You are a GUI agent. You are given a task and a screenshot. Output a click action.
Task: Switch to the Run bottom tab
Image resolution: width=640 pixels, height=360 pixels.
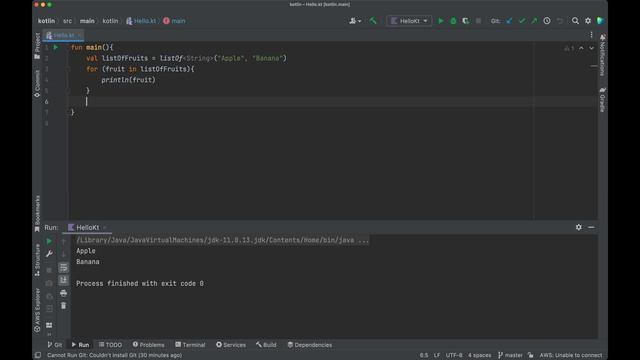pyautogui.click(x=80, y=345)
